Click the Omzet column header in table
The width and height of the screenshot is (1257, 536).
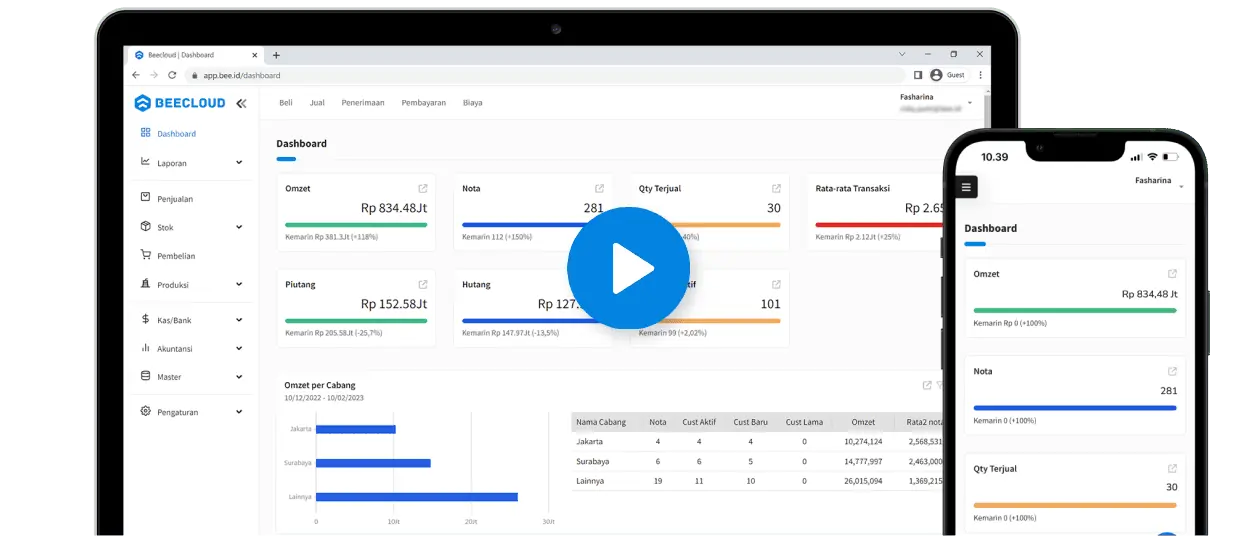click(x=864, y=422)
